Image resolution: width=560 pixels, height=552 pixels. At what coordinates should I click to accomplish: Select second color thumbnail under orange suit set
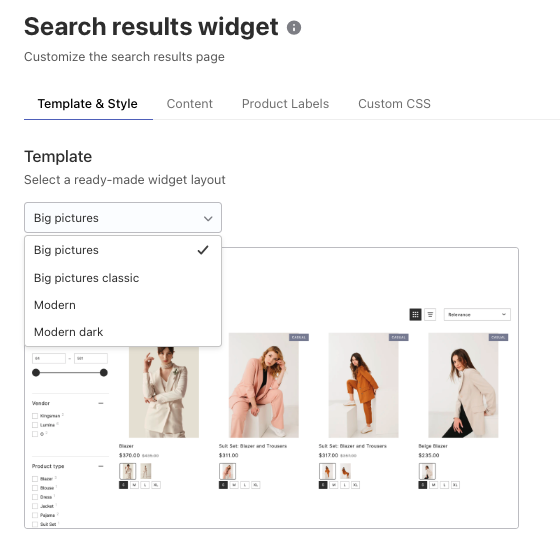[x=345, y=471]
